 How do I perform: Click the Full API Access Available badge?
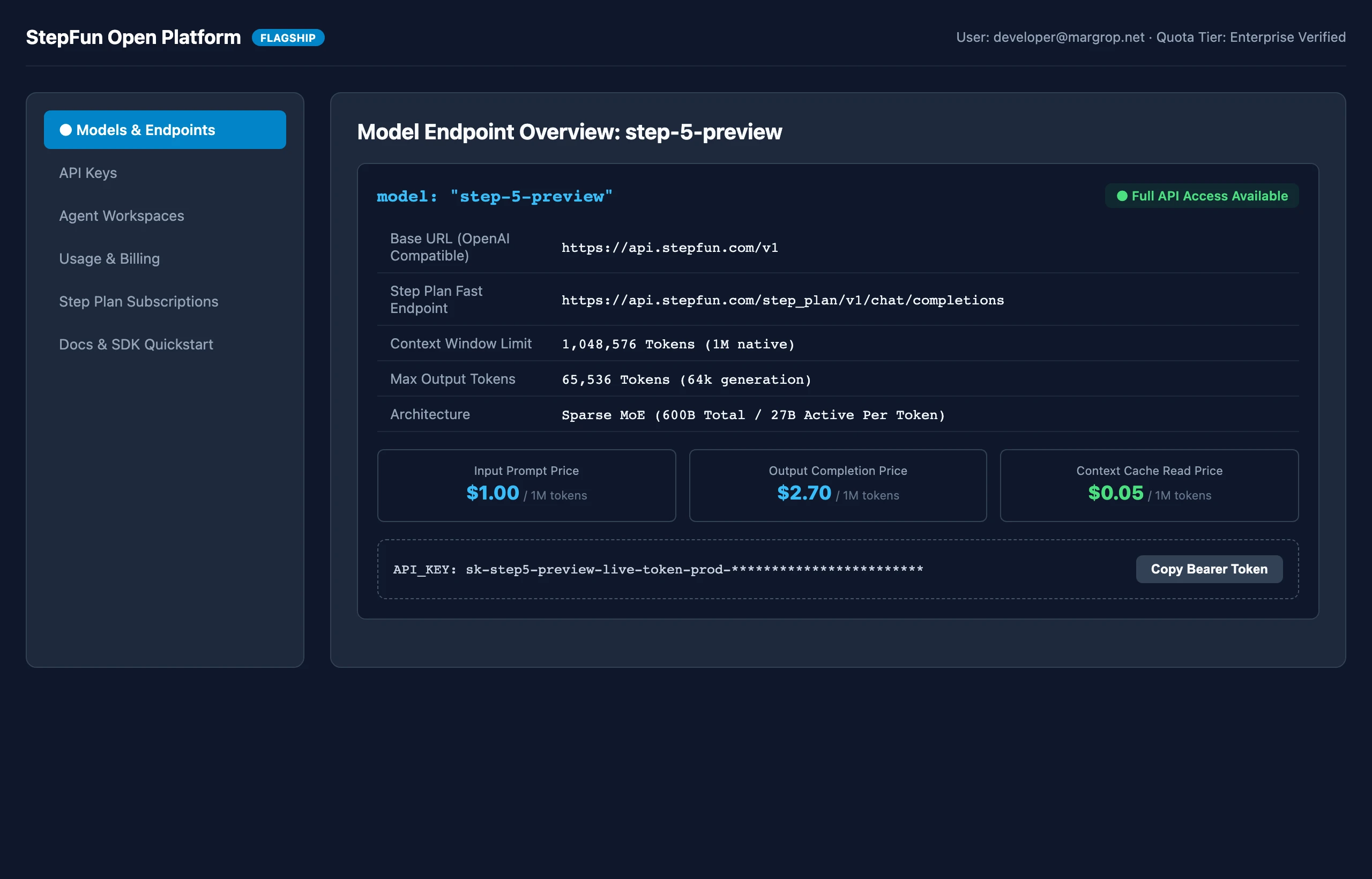(x=1202, y=196)
